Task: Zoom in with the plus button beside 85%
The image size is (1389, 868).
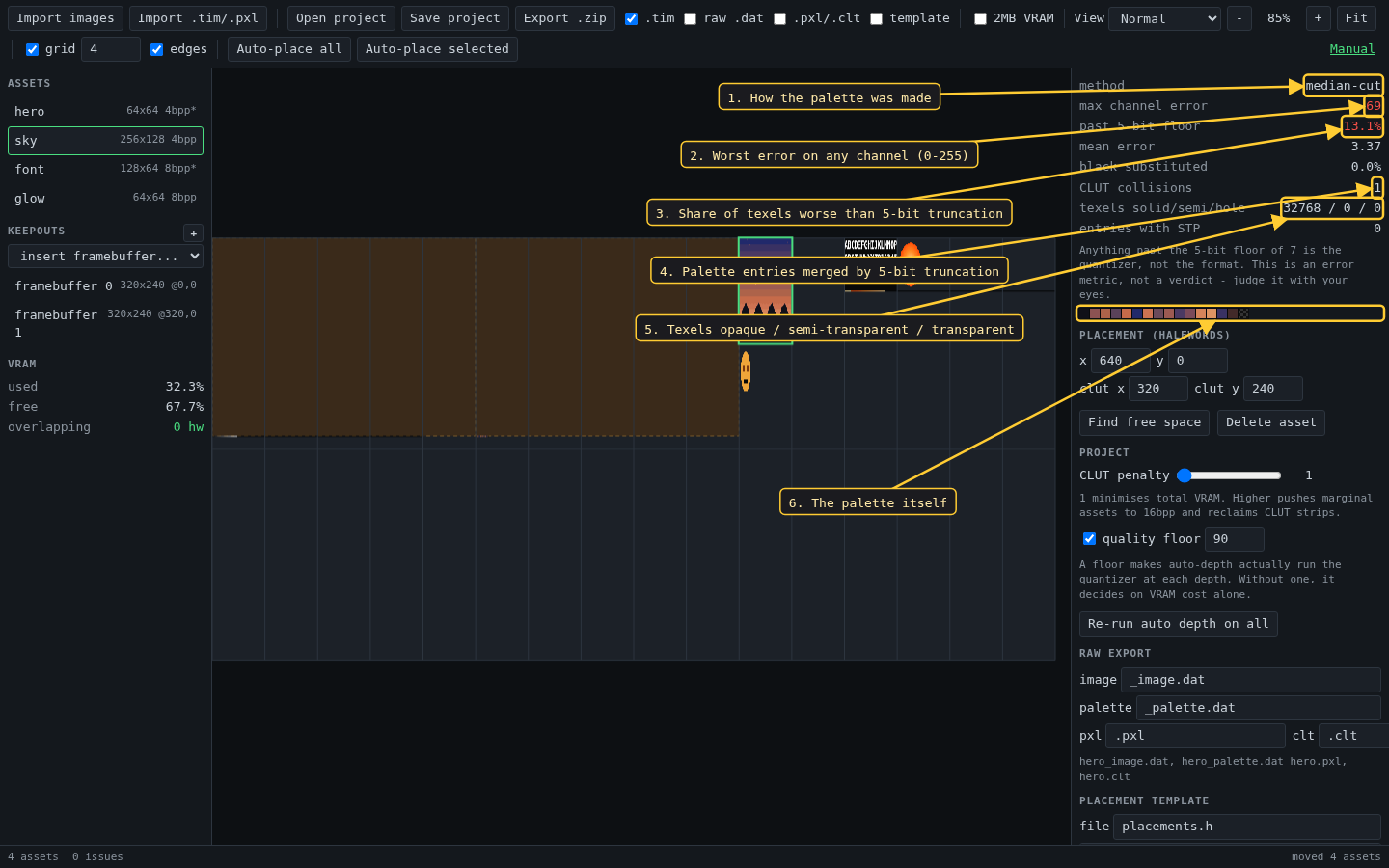Action: [x=1318, y=18]
